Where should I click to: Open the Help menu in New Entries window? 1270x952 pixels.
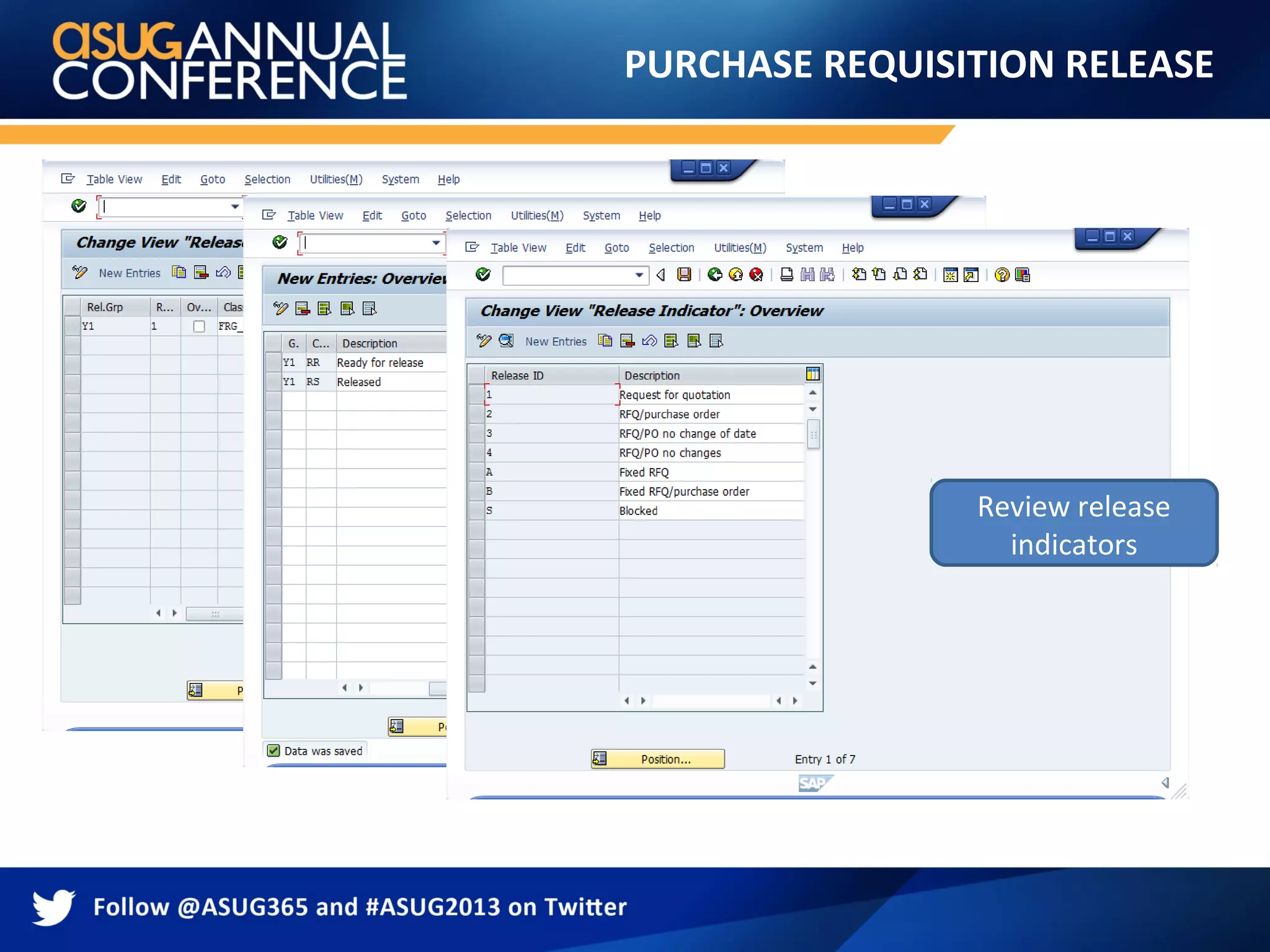click(x=650, y=216)
